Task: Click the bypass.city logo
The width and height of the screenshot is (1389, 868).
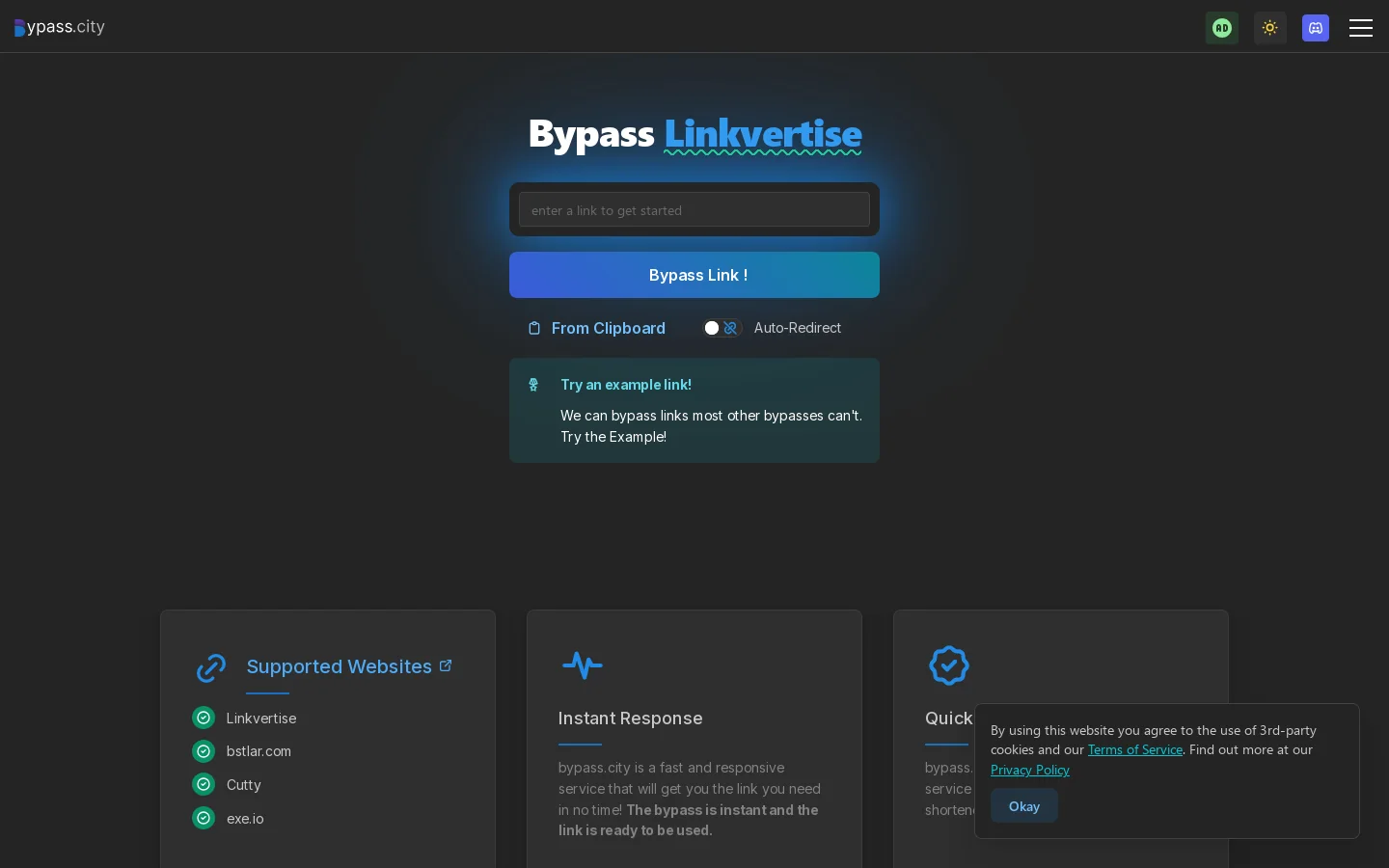Action: tap(60, 27)
